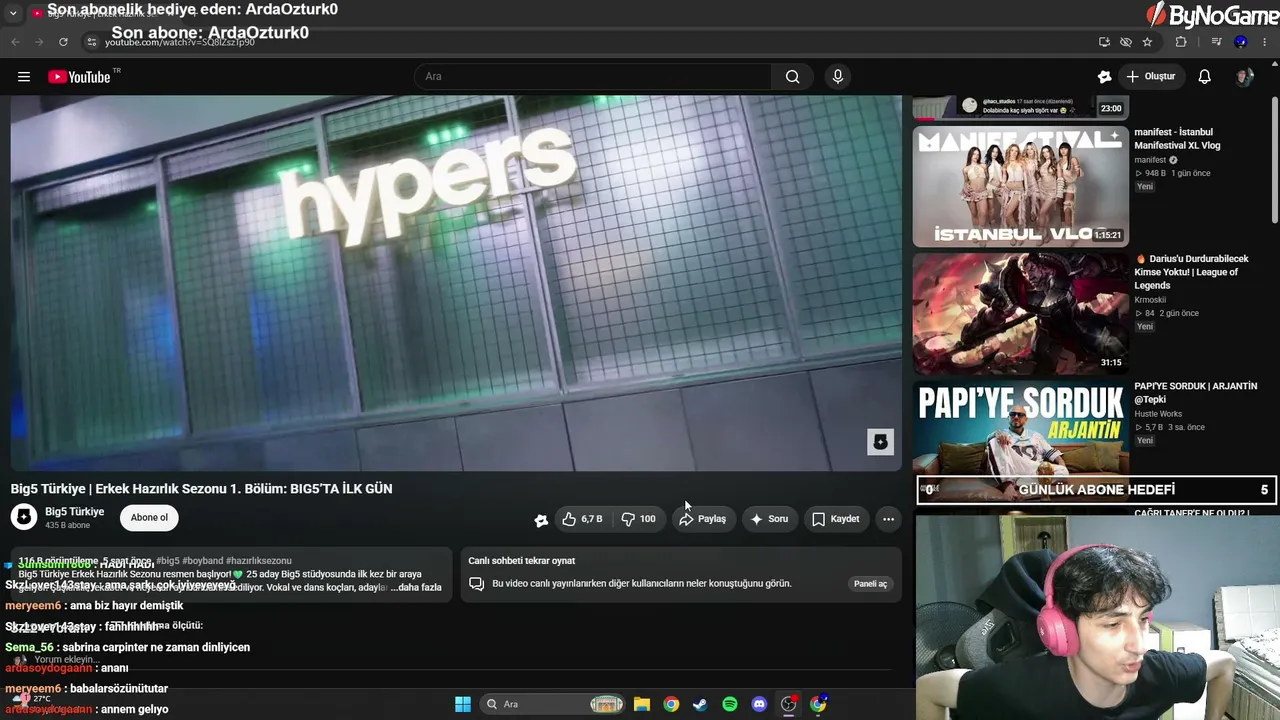Subscribe with the "Abone ol" button

point(149,518)
